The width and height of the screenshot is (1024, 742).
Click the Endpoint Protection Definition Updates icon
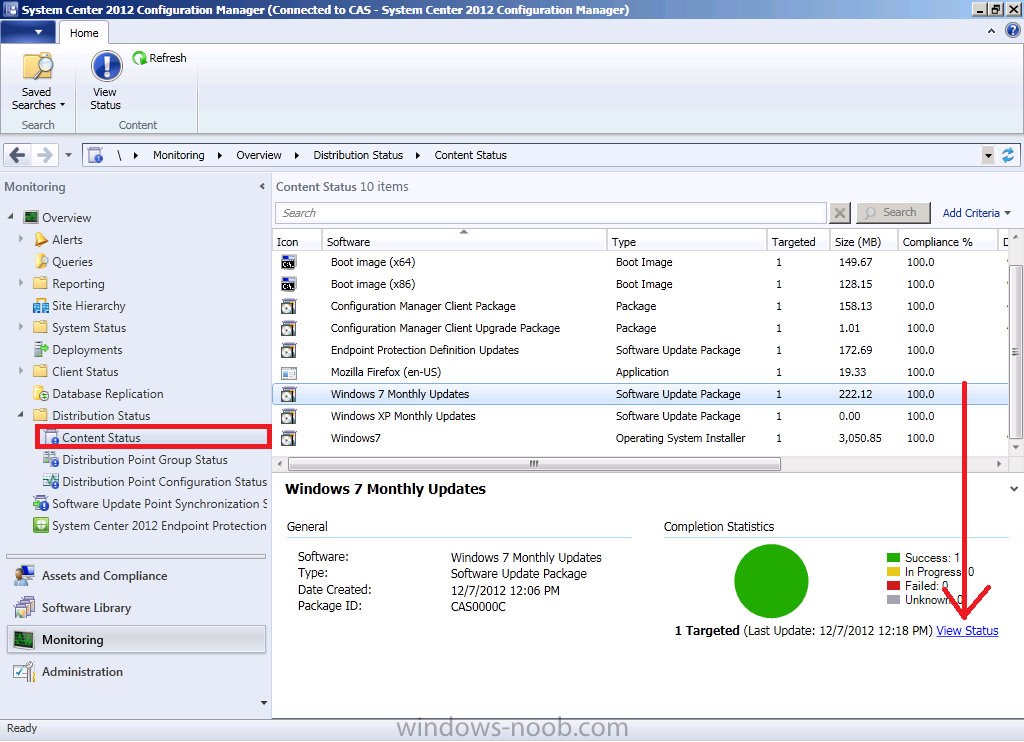pos(288,350)
